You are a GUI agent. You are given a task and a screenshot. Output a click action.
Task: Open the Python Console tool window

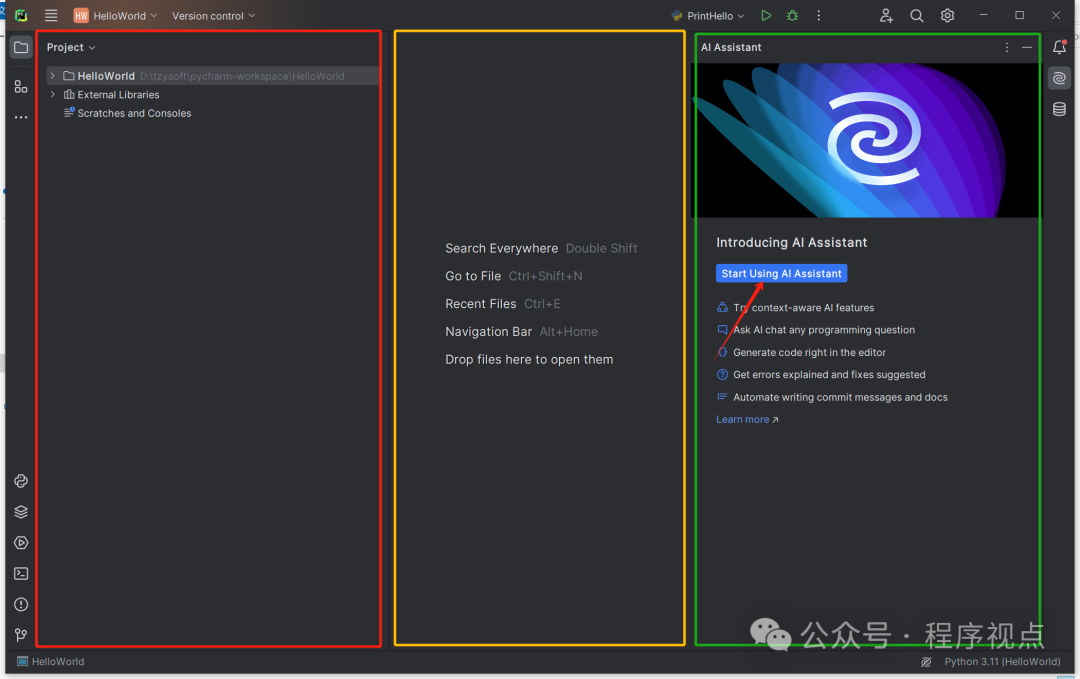click(x=21, y=481)
